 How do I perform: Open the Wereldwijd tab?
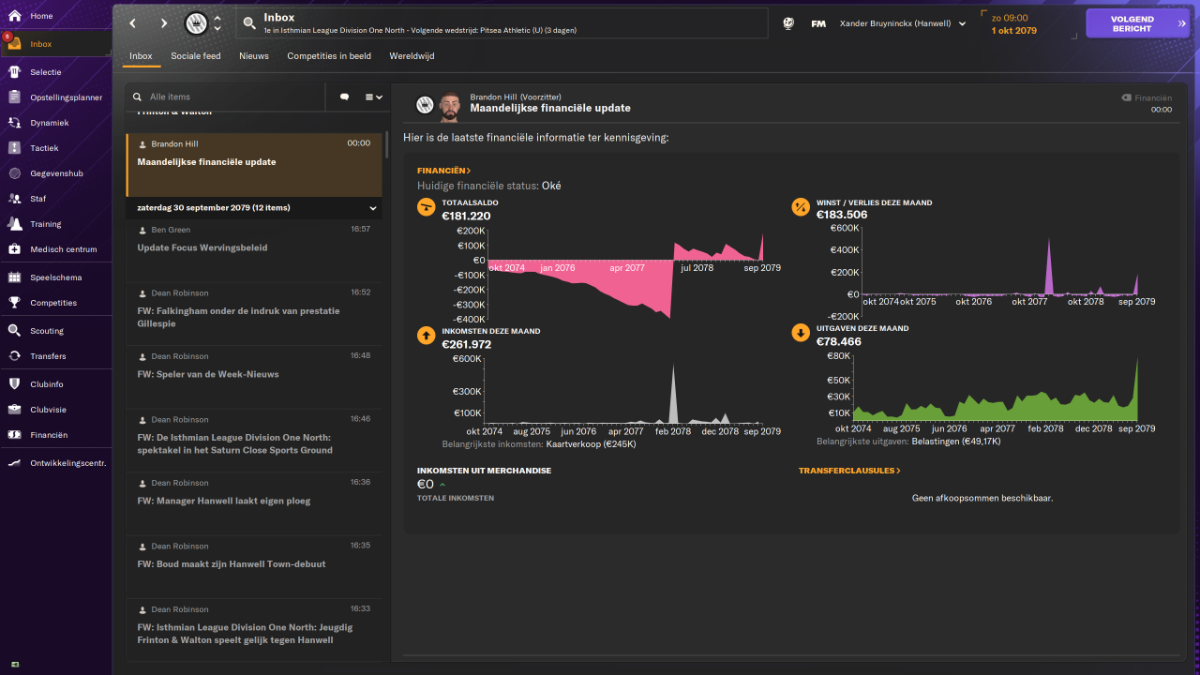coord(412,56)
